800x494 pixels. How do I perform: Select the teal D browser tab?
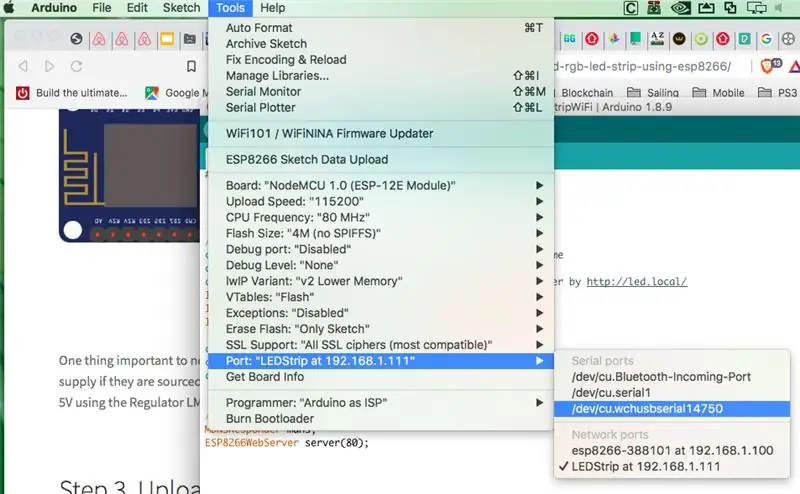click(744, 39)
